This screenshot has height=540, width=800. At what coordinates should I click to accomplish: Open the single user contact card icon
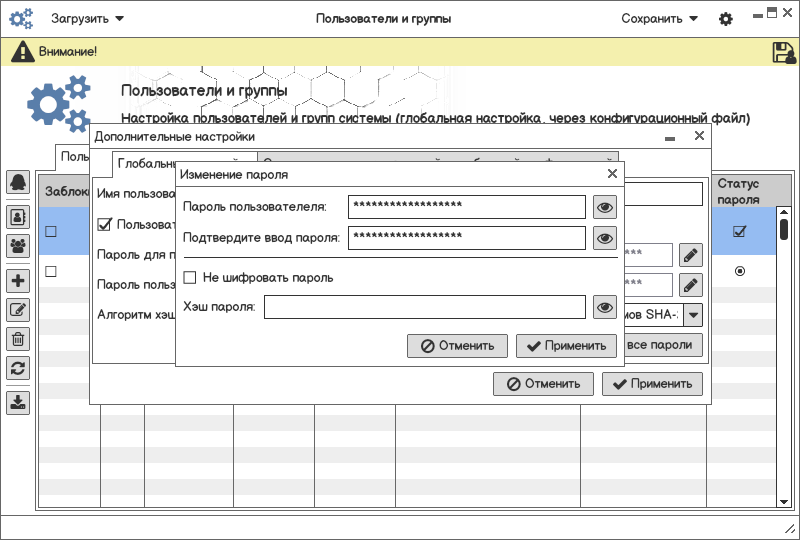point(18,215)
